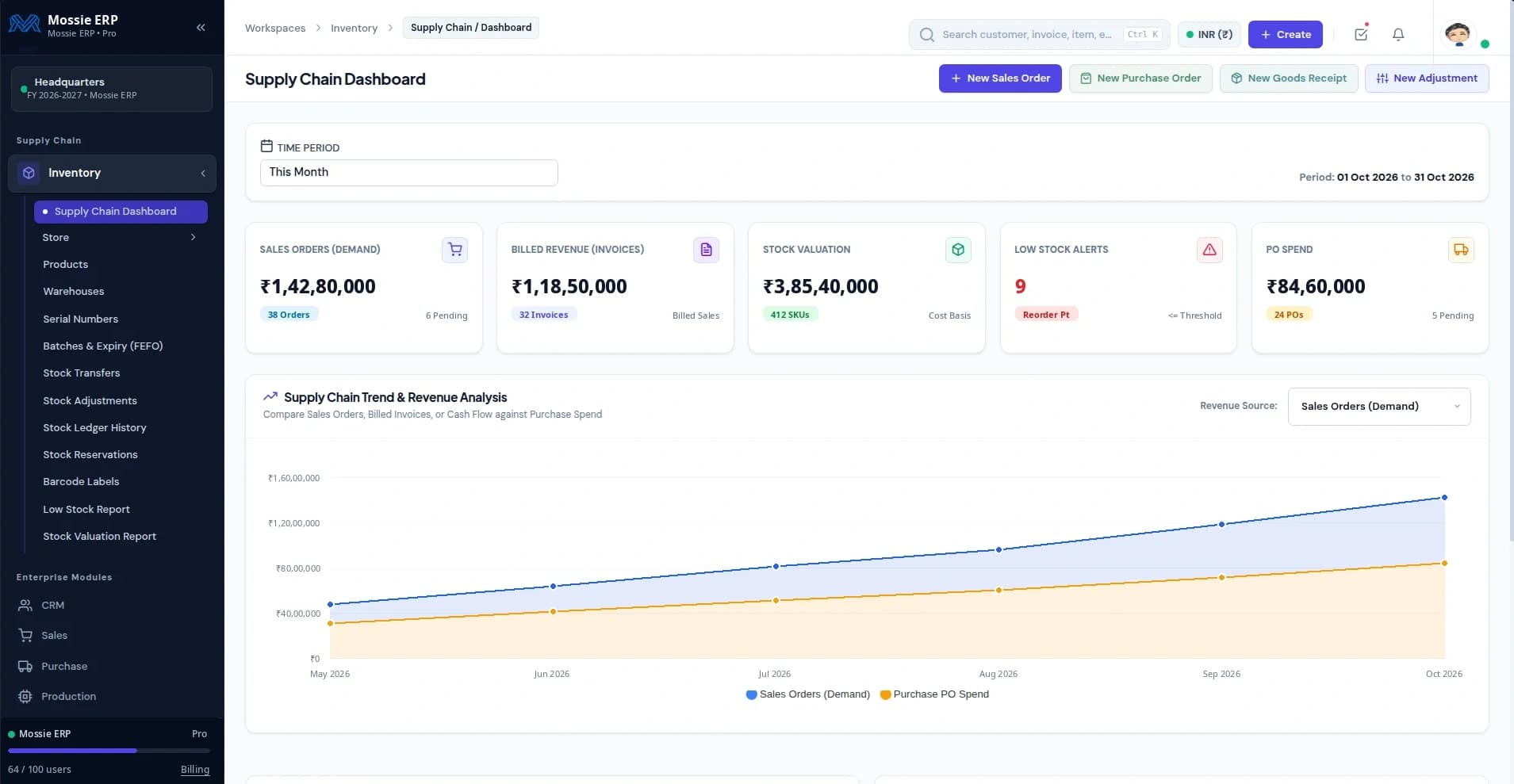The width and height of the screenshot is (1514, 784).
Task: Open the Billing link
Action: (x=195, y=770)
